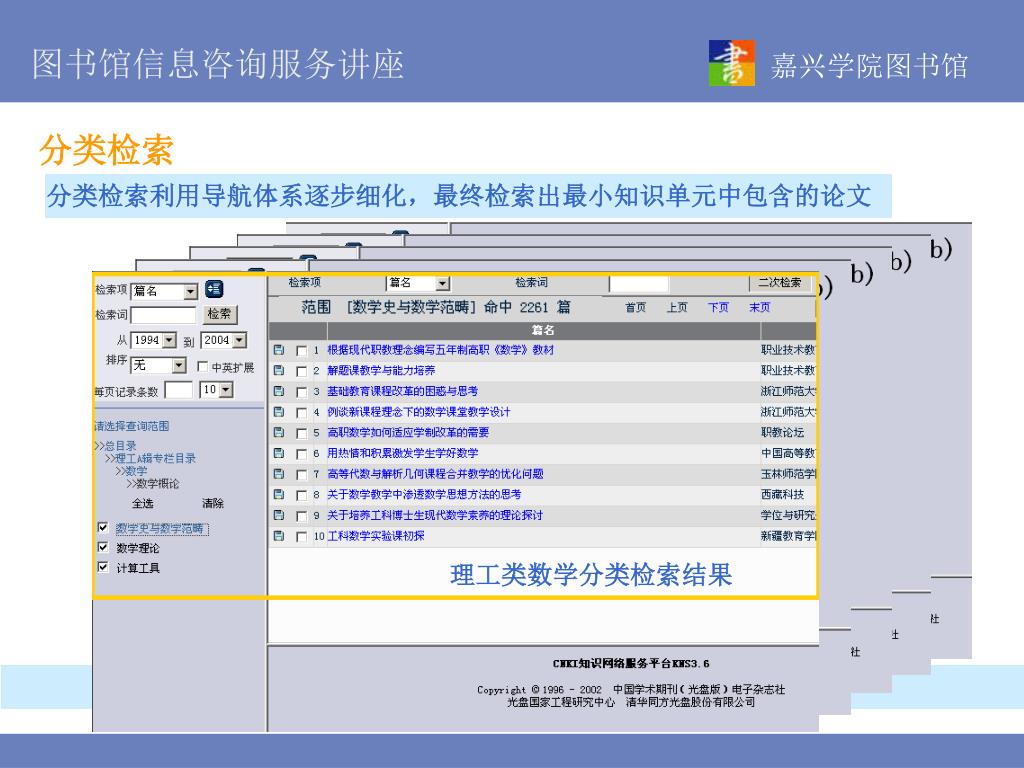Image resolution: width=1024 pixels, height=768 pixels.
Task: Open document icon for row 解题课教学与能力培养
Action: 279,370
